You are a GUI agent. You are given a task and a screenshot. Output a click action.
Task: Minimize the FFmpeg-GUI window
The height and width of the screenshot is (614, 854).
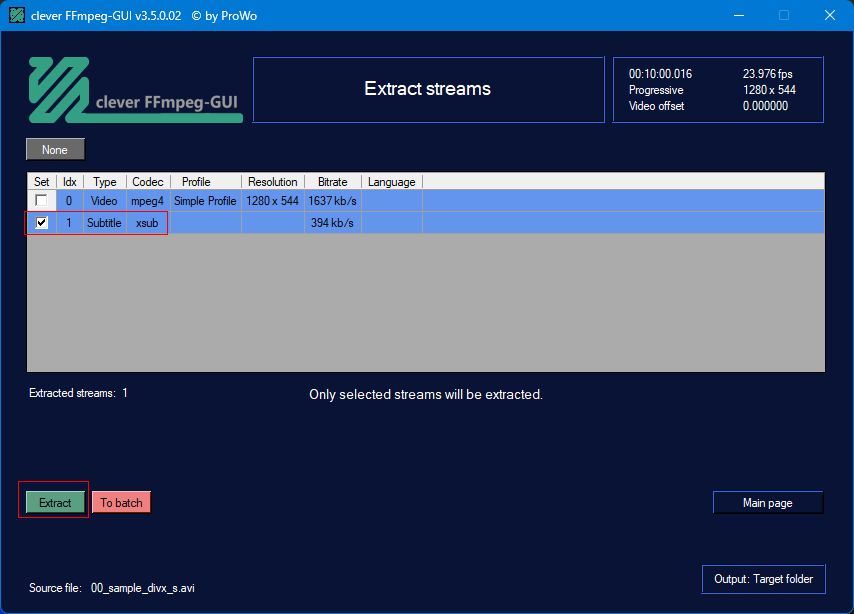739,15
